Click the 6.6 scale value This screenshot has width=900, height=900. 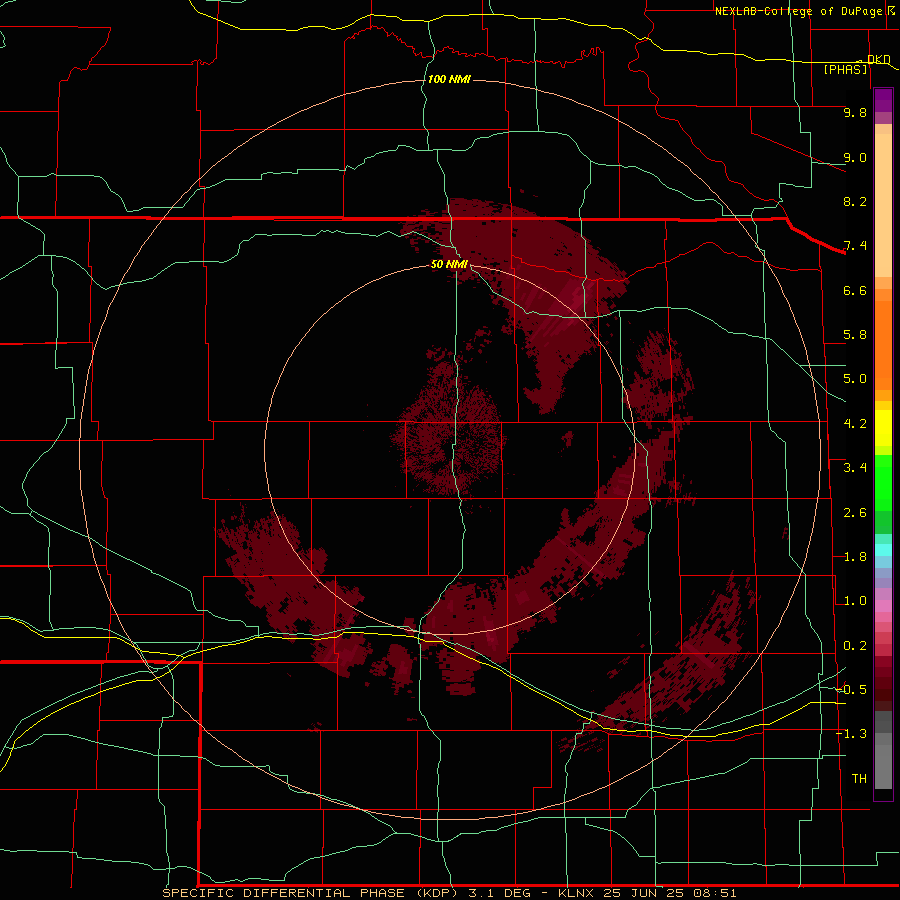(x=855, y=290)
